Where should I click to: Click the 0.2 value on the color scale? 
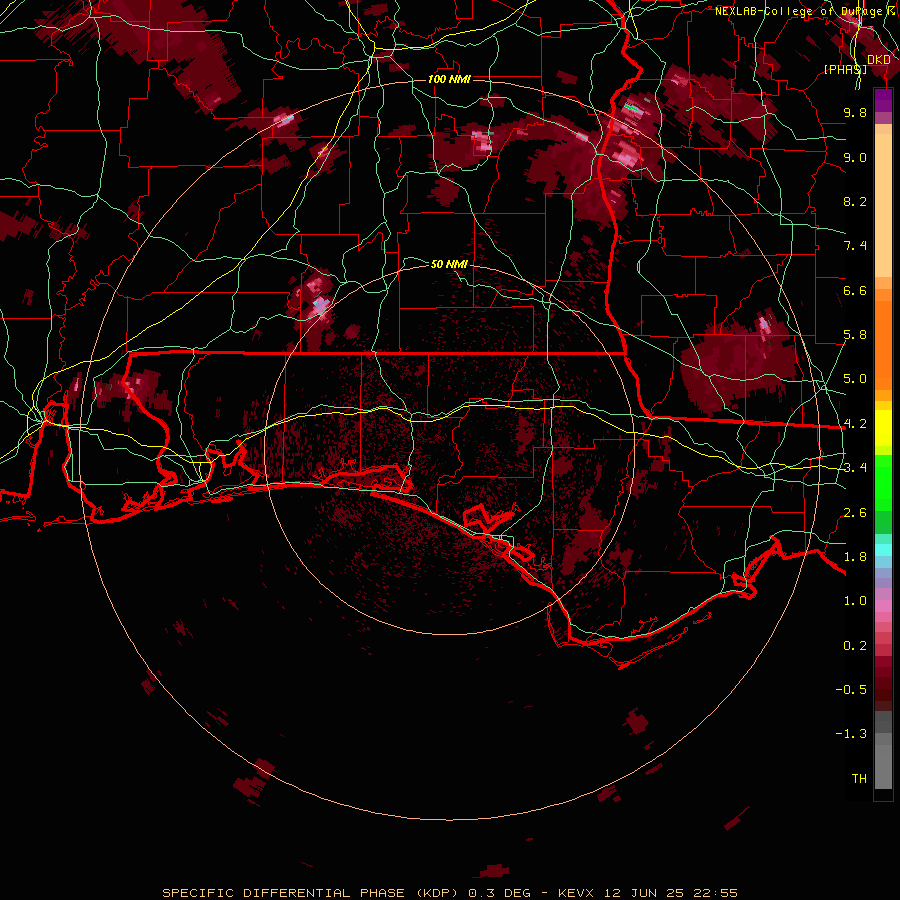coord(855,646)
